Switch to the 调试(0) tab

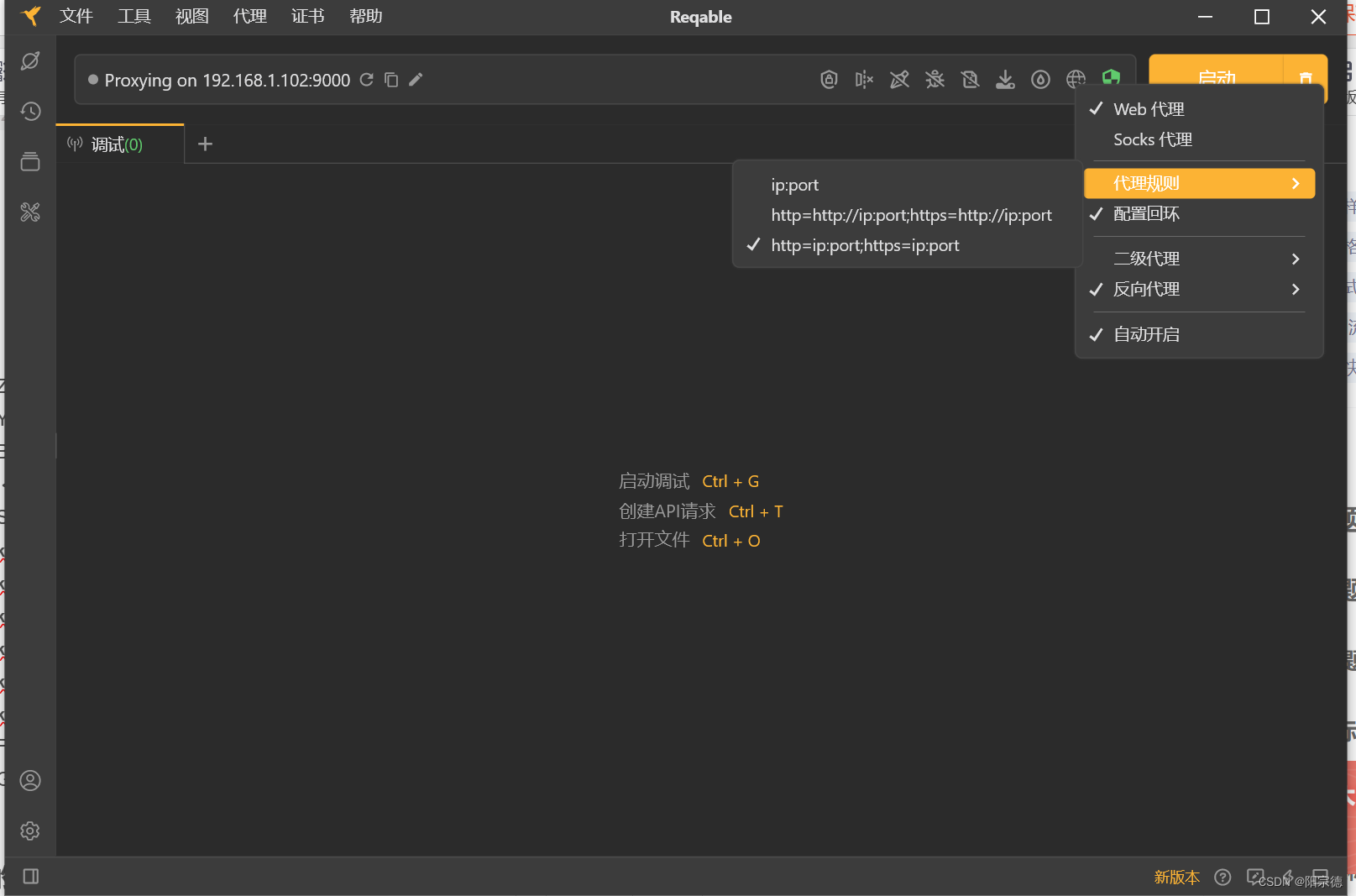(x=120, y=144)
